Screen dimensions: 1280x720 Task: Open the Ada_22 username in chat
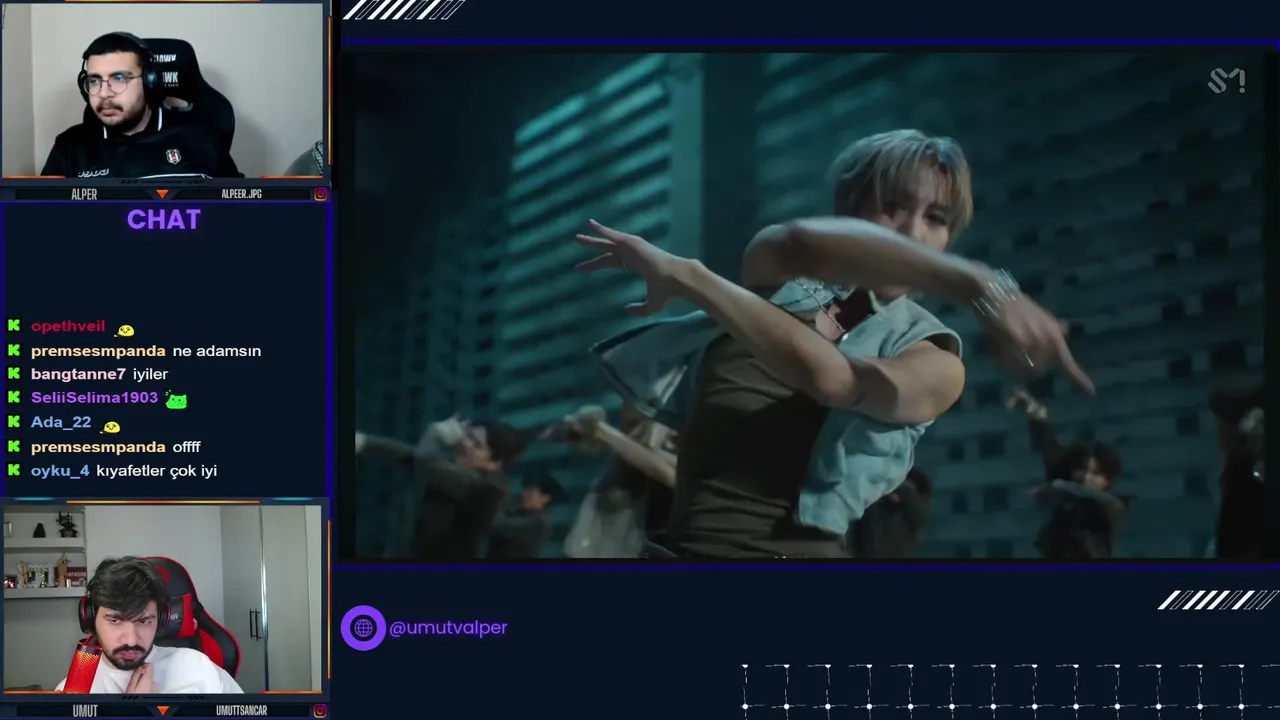point(61,422)
